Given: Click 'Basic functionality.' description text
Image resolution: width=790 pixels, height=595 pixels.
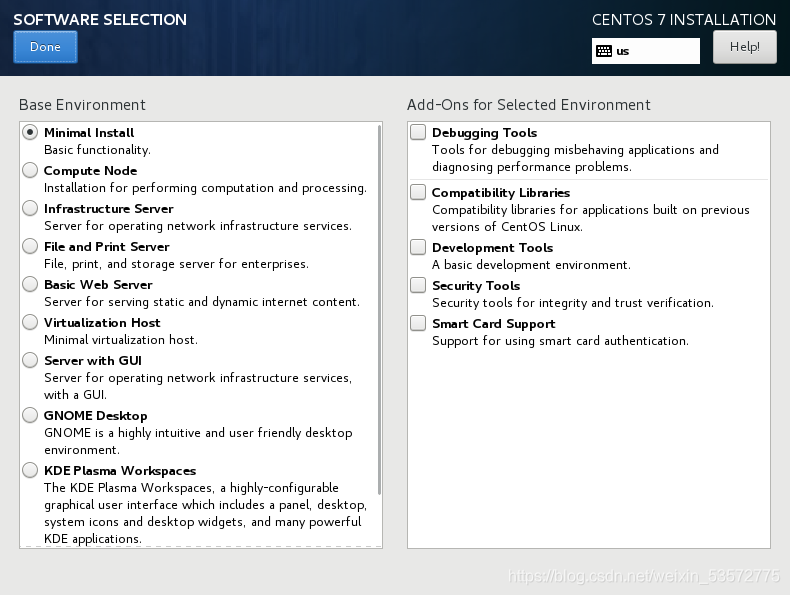Looking at the screenshot, I should [x=97, y=150].
